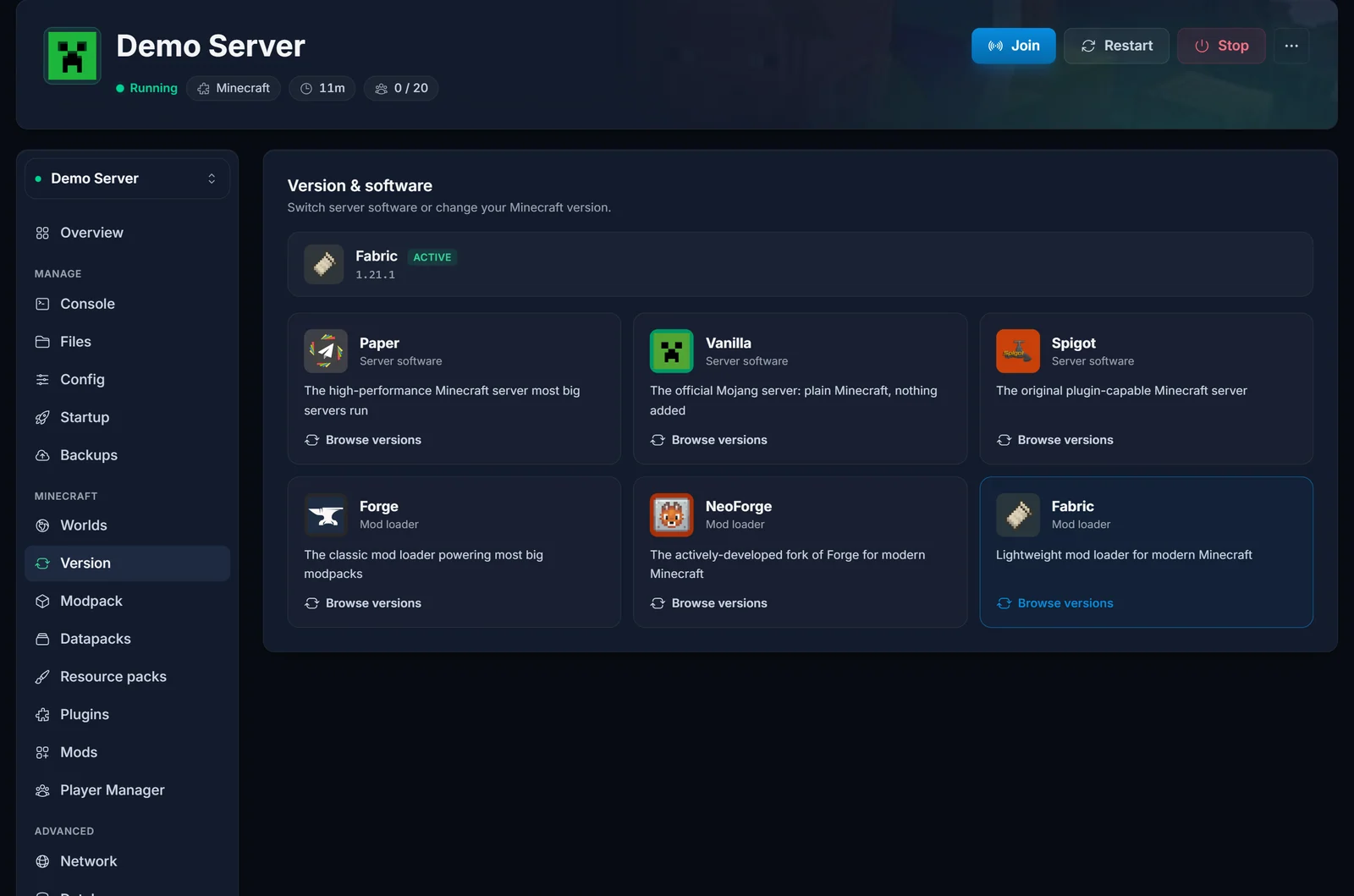Open the Demo Server selector dropdown

point(127,179)
